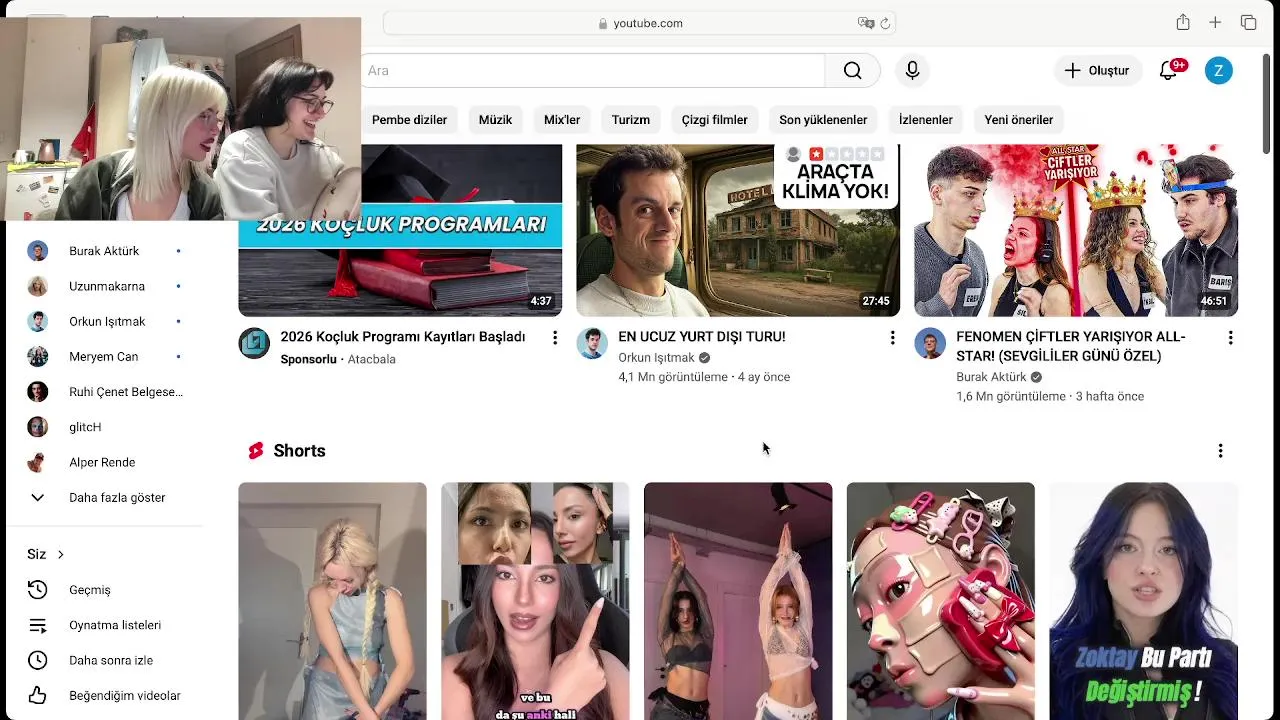Open the blonde braids Short thumbnail
1280x720 pixels.
click(332, 601)
